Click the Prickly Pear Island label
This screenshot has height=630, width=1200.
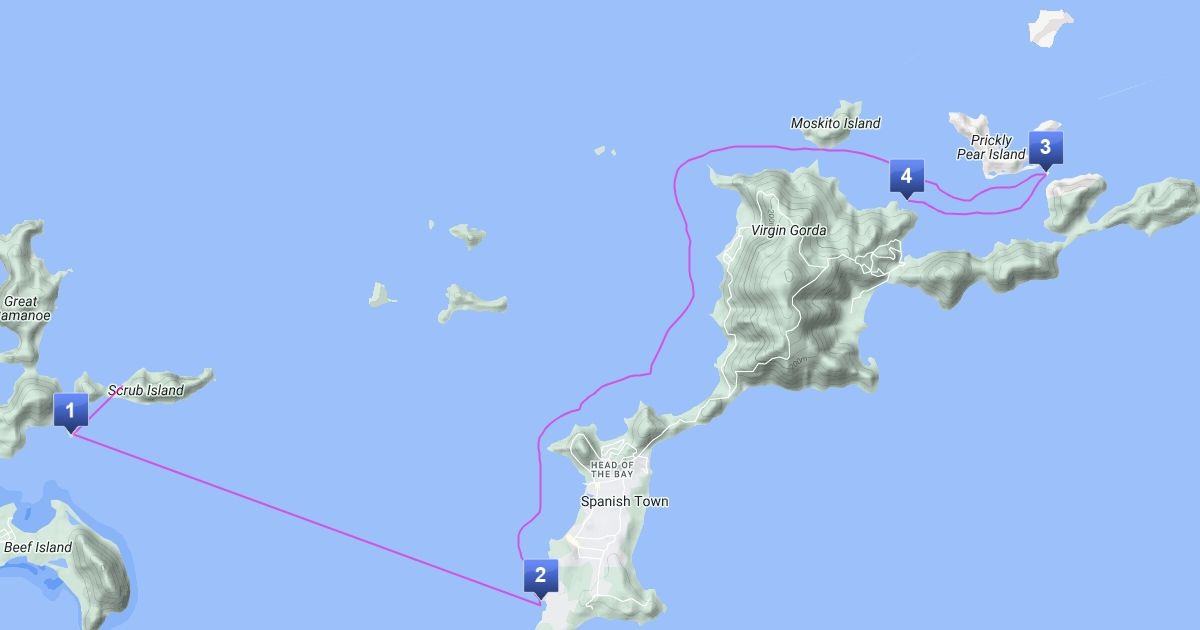click(991, 147)
